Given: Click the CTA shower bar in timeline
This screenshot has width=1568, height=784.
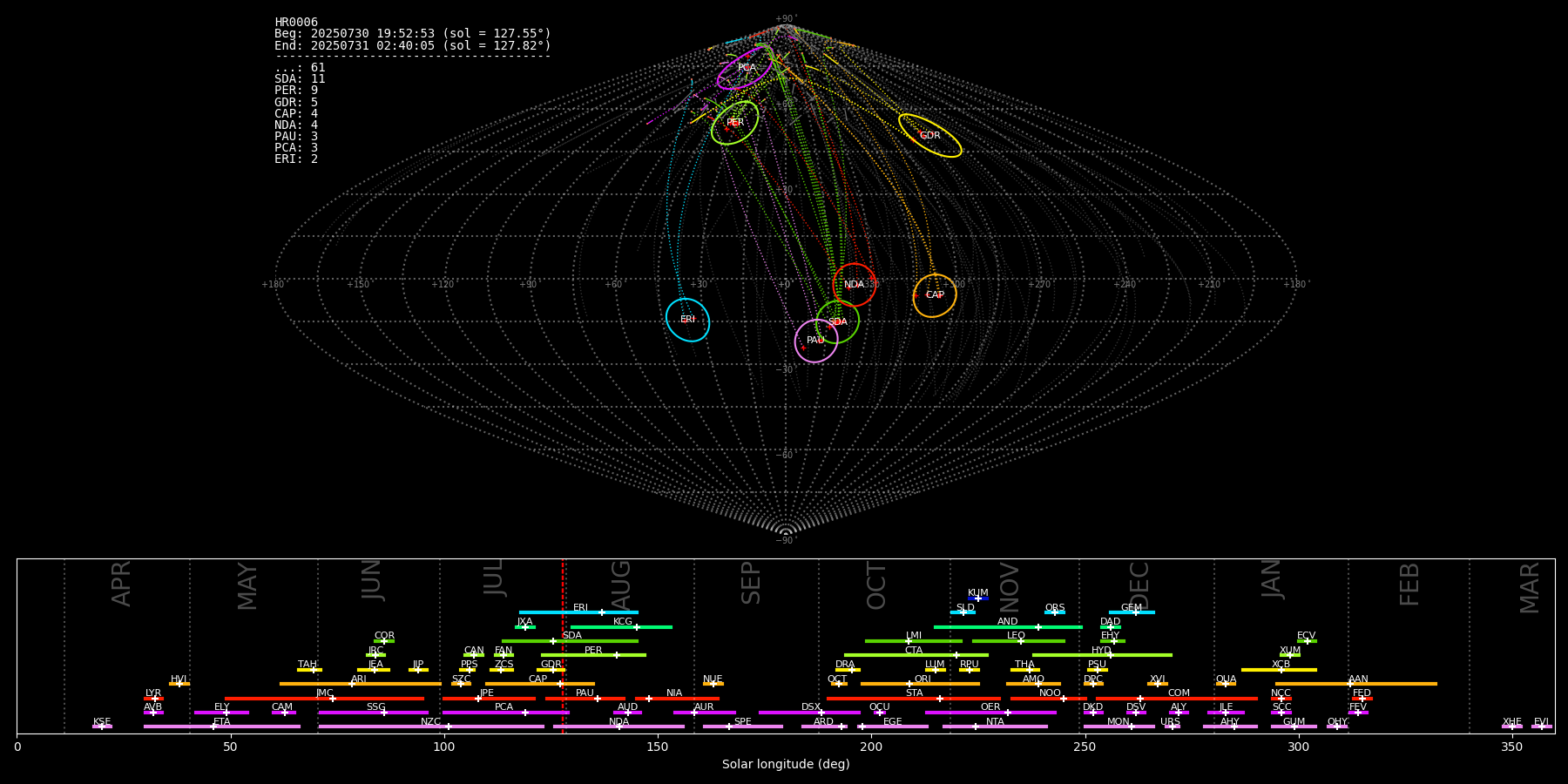Looking at the screenshot, I should coord(916,655).
